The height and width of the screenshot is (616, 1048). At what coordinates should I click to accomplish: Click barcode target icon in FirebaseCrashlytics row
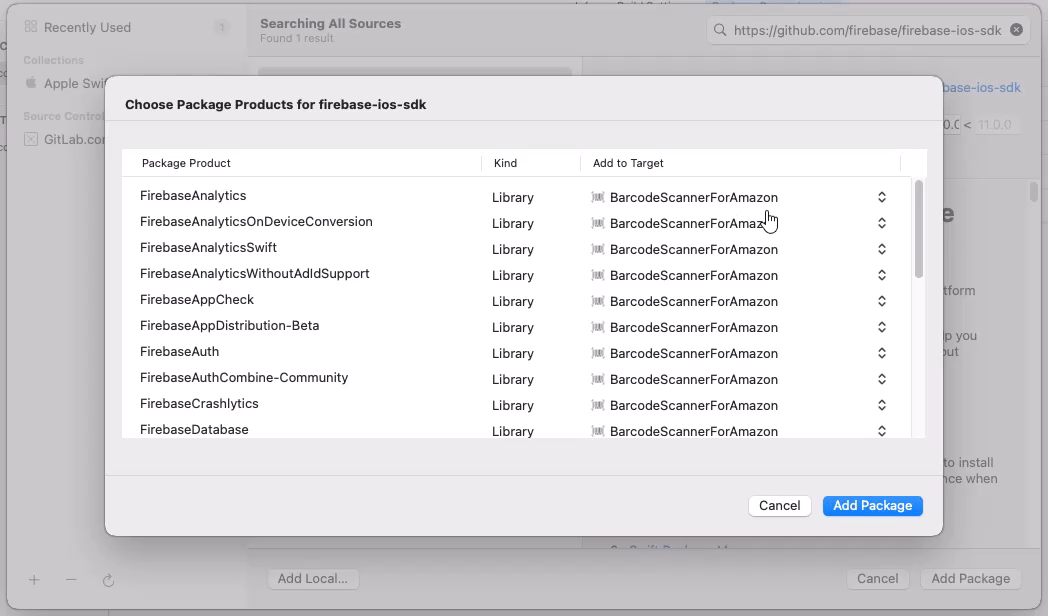(x=598, y=406)
